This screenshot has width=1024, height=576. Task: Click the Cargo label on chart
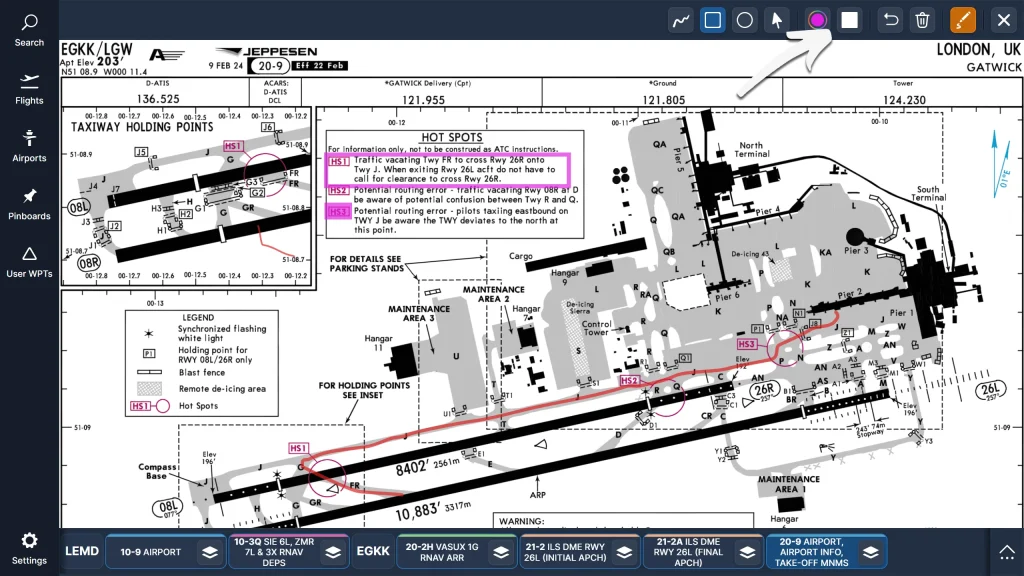[x=520, y=256]
